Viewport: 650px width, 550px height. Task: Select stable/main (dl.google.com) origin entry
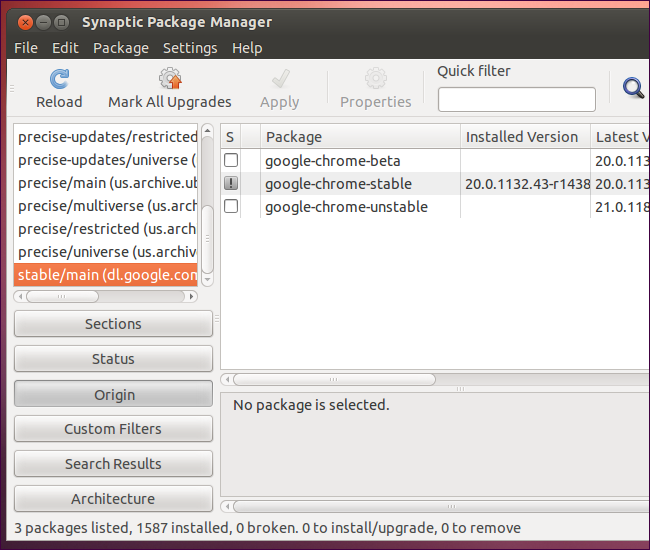[106, 275]
